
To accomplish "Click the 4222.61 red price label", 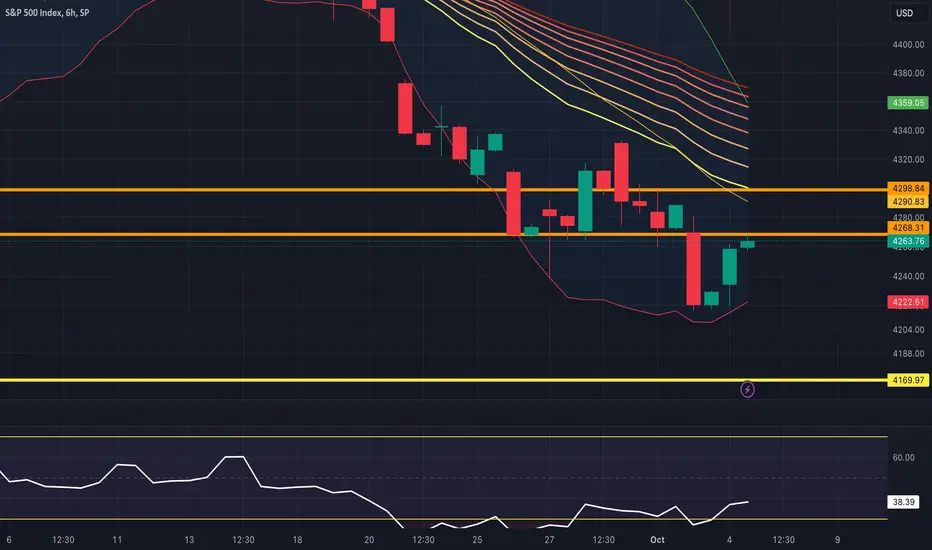I will [908, 302].
